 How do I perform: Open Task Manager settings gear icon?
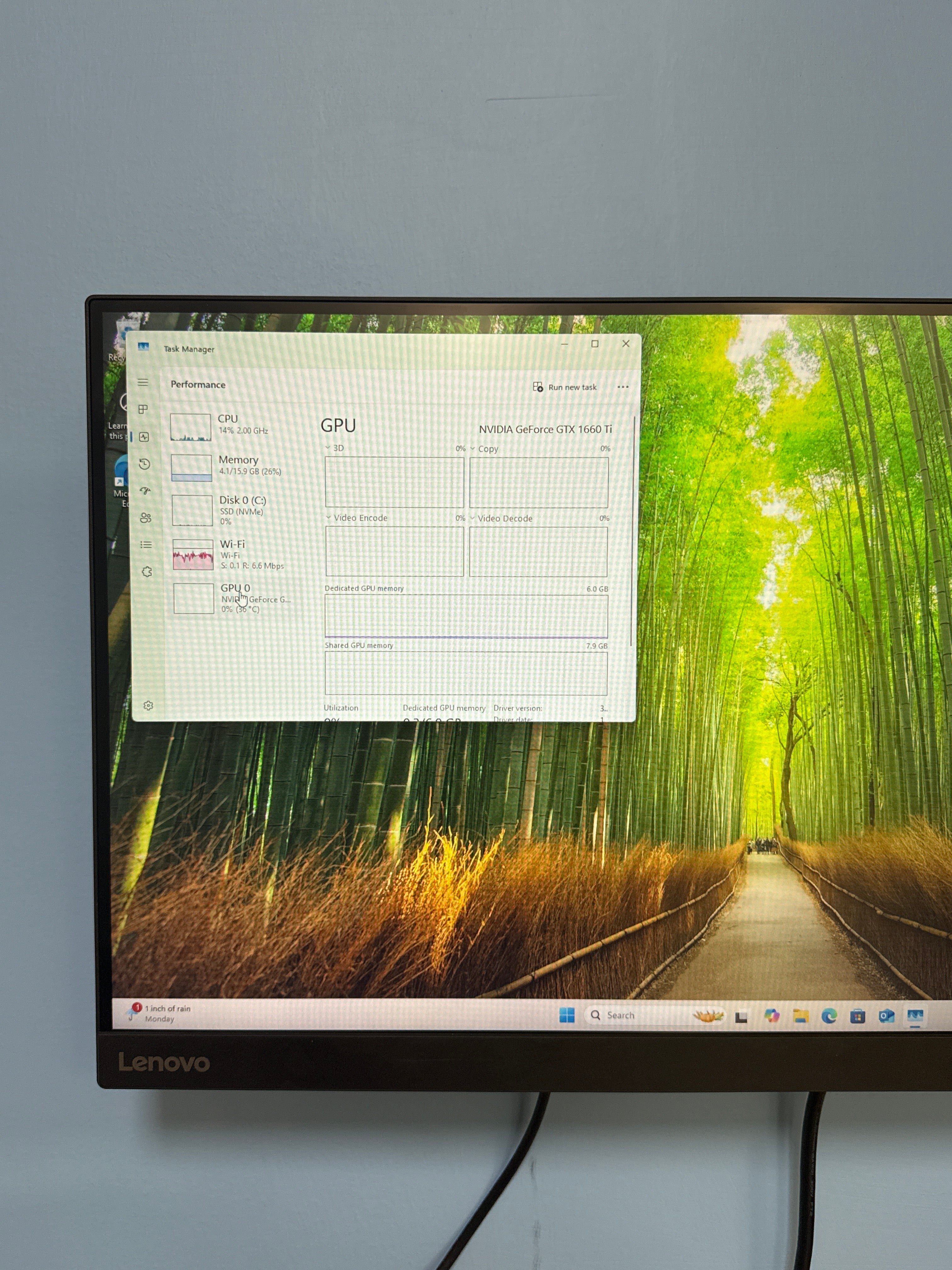tap(148, 706)
